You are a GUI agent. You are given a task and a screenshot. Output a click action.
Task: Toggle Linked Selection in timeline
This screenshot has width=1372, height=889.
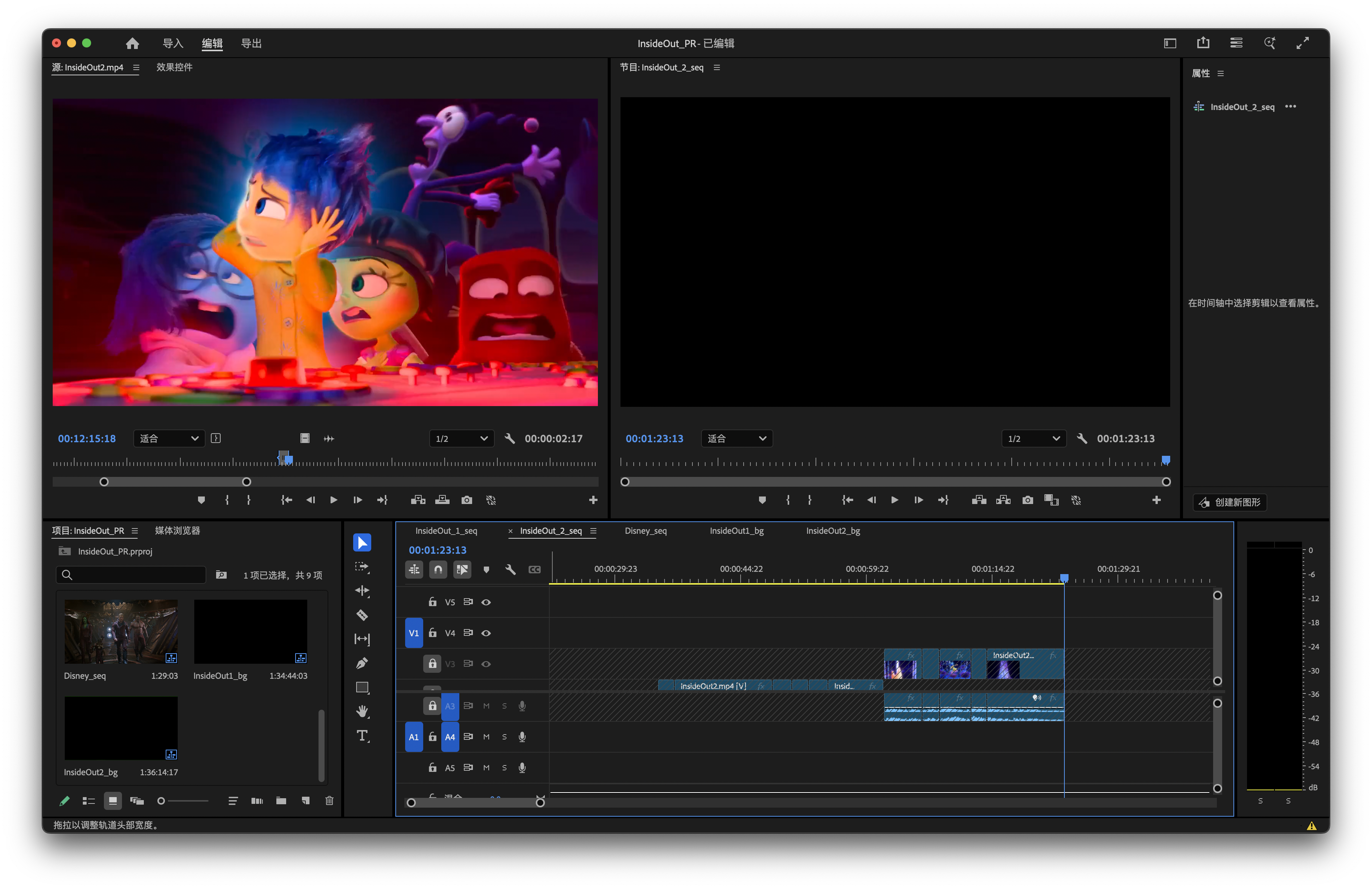[x=462, y=570]
